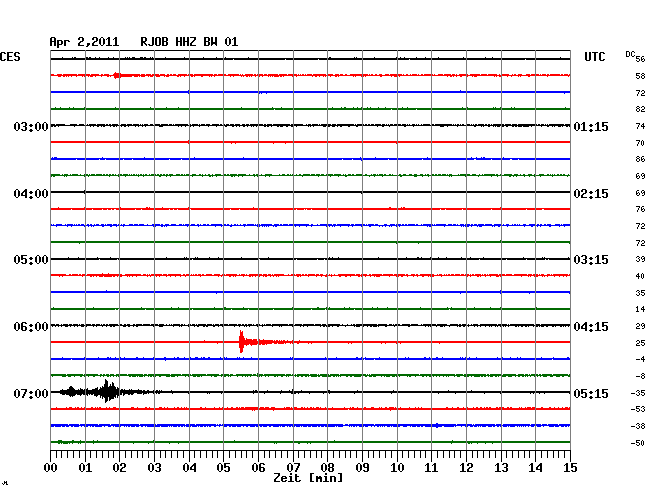Click x-axis minute tick label '10'
Image resolution: width=650 pixels, height=494 pixels.
click(x=397, y=467)
